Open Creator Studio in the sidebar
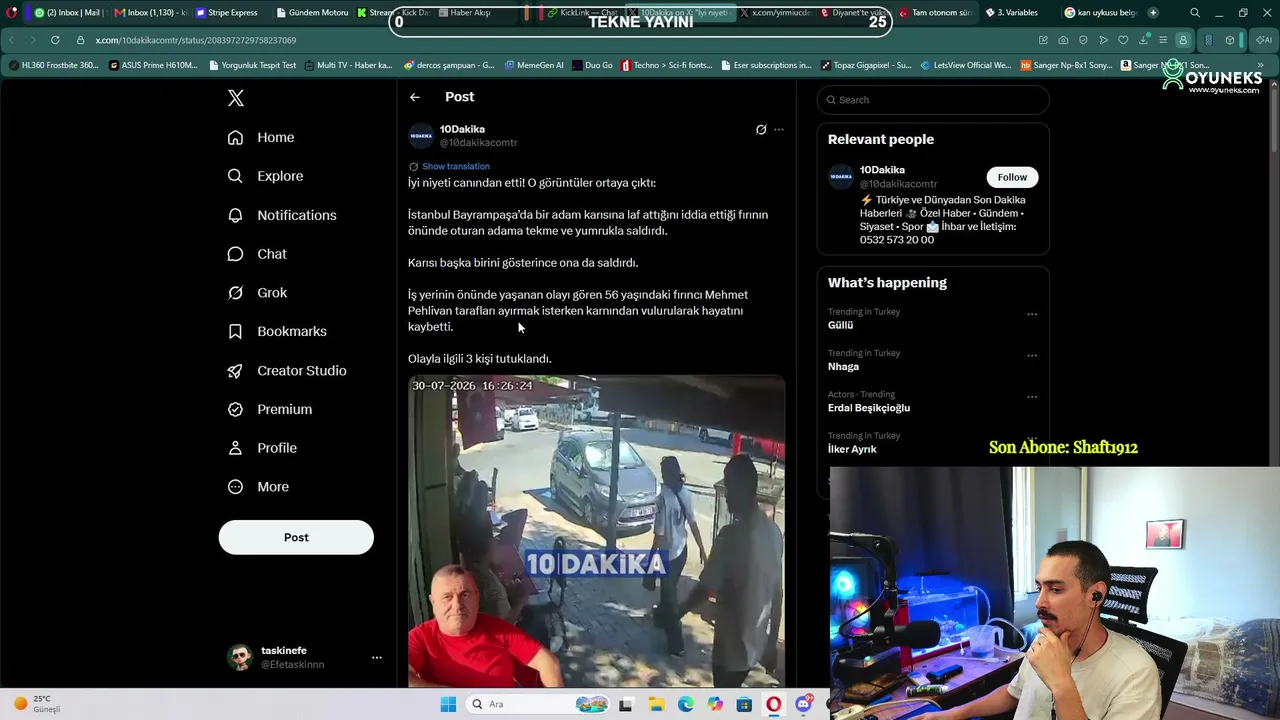 (x=287, y=370)
